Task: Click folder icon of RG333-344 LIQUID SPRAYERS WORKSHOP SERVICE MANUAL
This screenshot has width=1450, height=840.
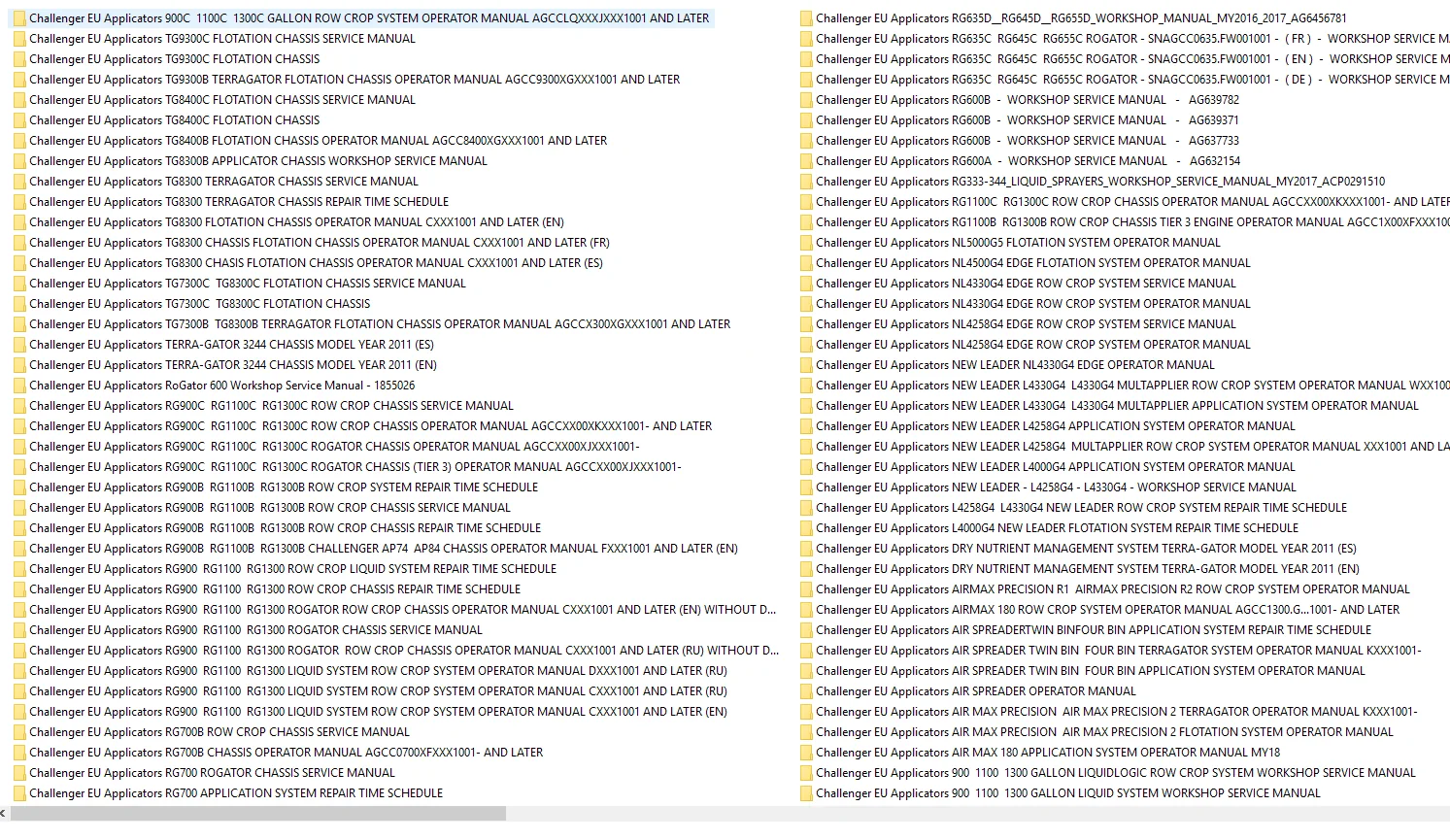Action: point(806,182)
